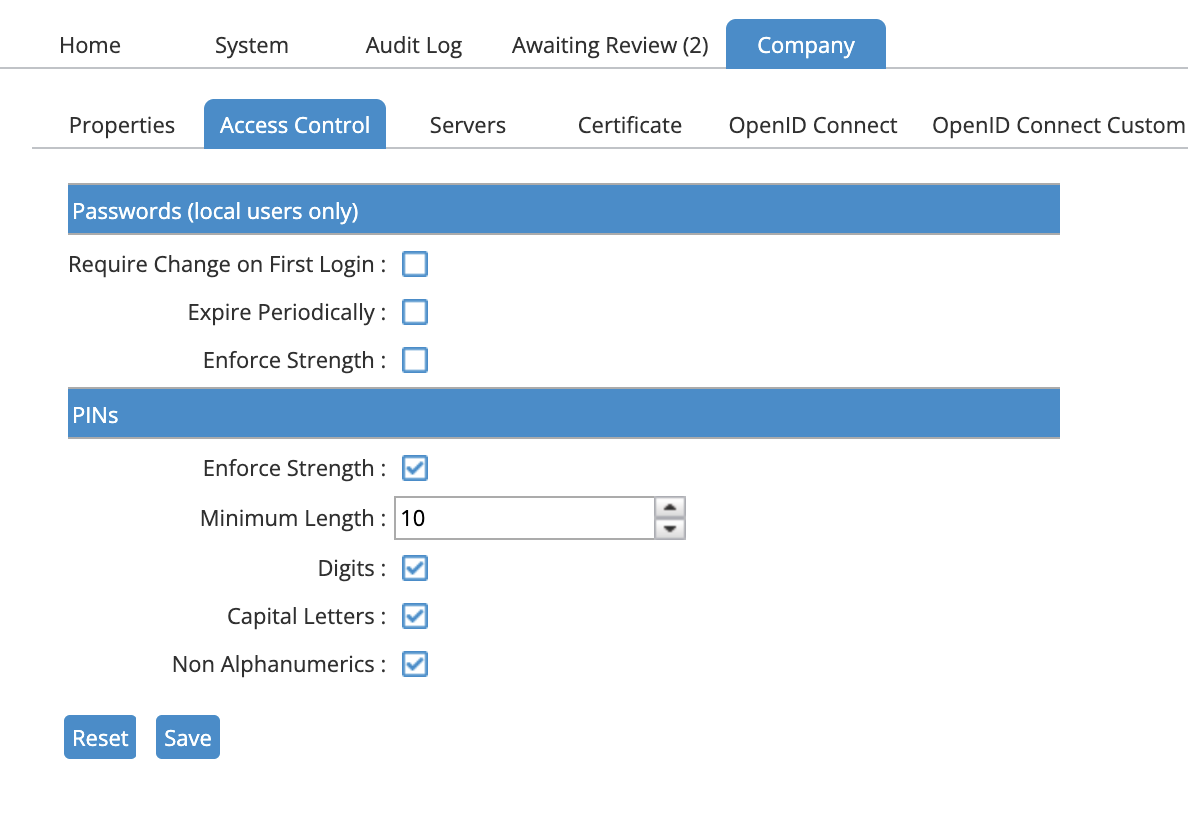
Task: Click the up arrow on Minimum Length
Action: 670,508
